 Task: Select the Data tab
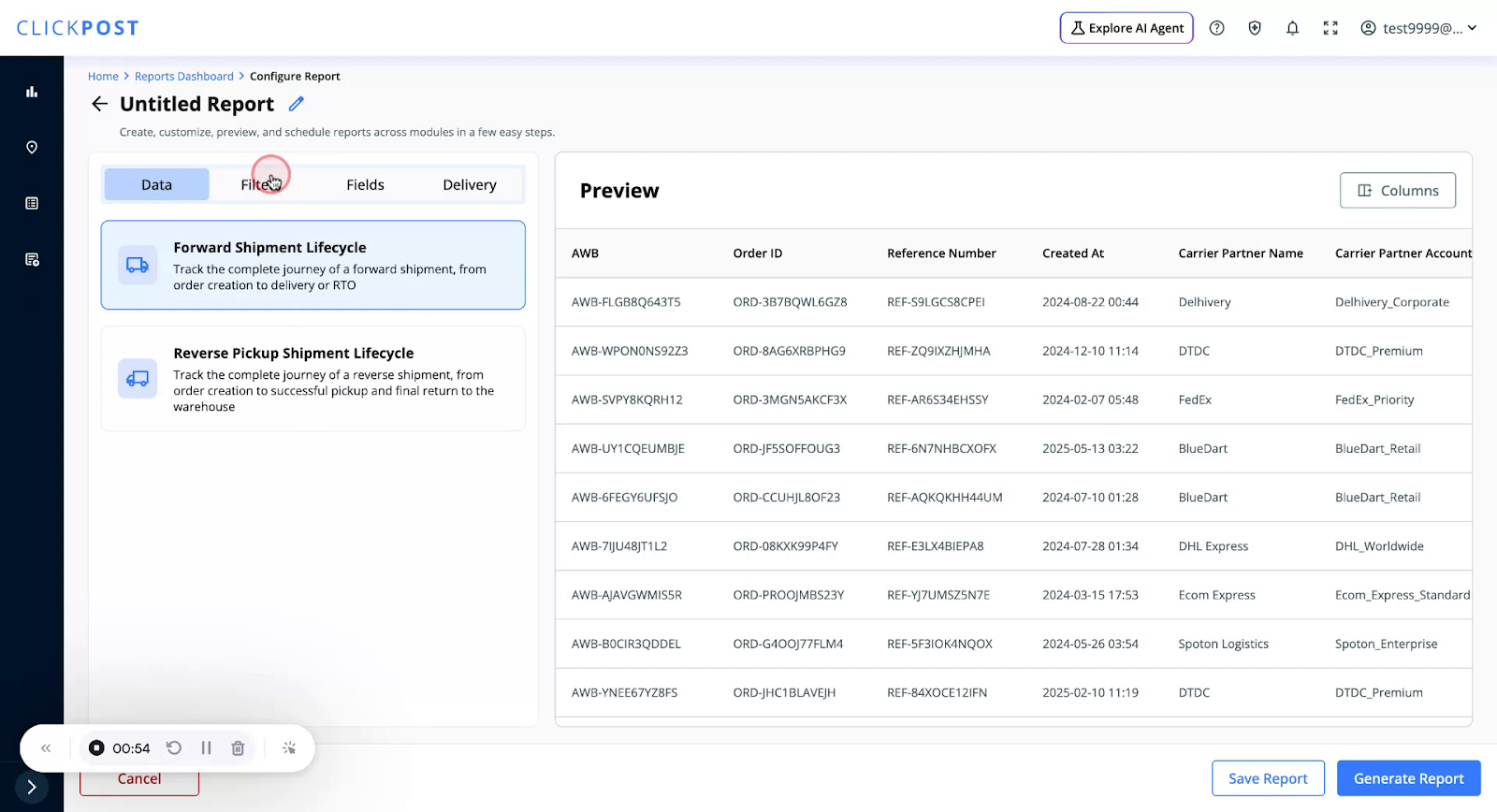point(156,184)
